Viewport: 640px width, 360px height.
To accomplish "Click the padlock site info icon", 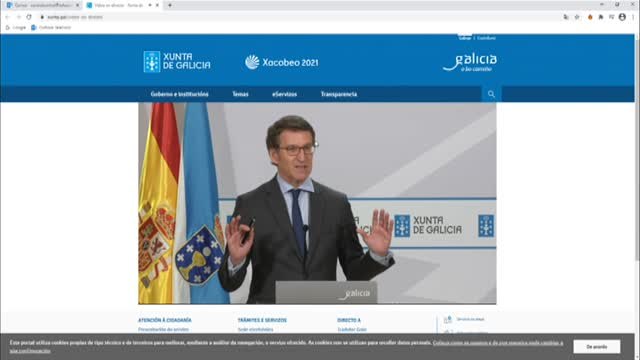I will 42,17.
